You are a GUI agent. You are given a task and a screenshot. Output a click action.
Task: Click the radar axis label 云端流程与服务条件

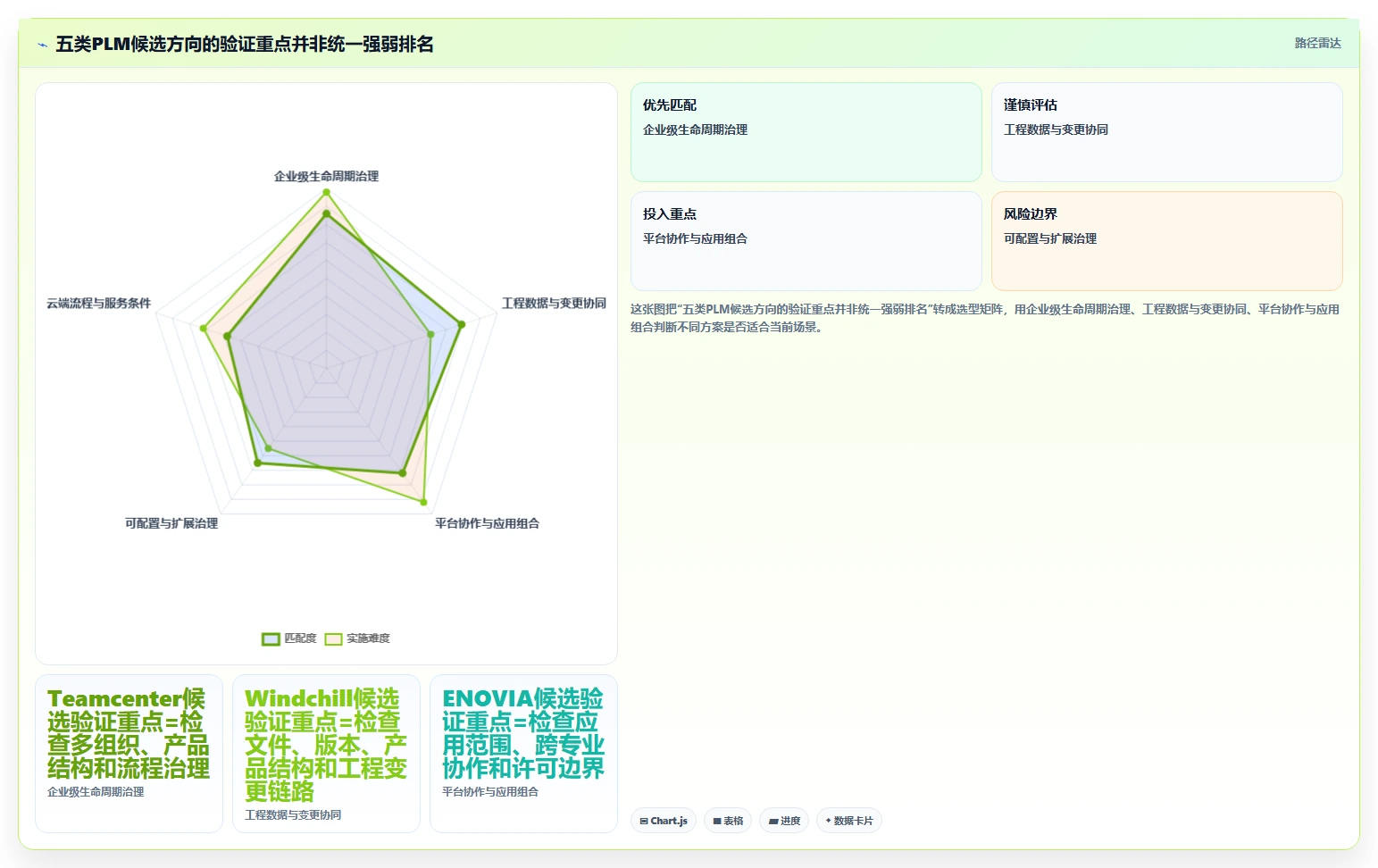coord(99,304)
